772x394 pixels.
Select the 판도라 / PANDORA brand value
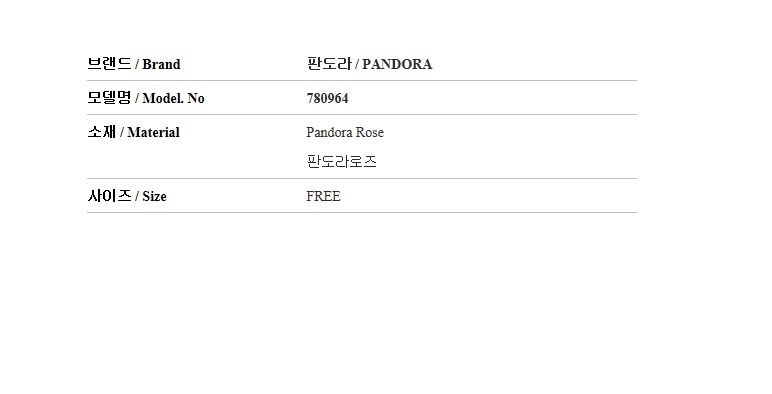click(x=369, y=64)
